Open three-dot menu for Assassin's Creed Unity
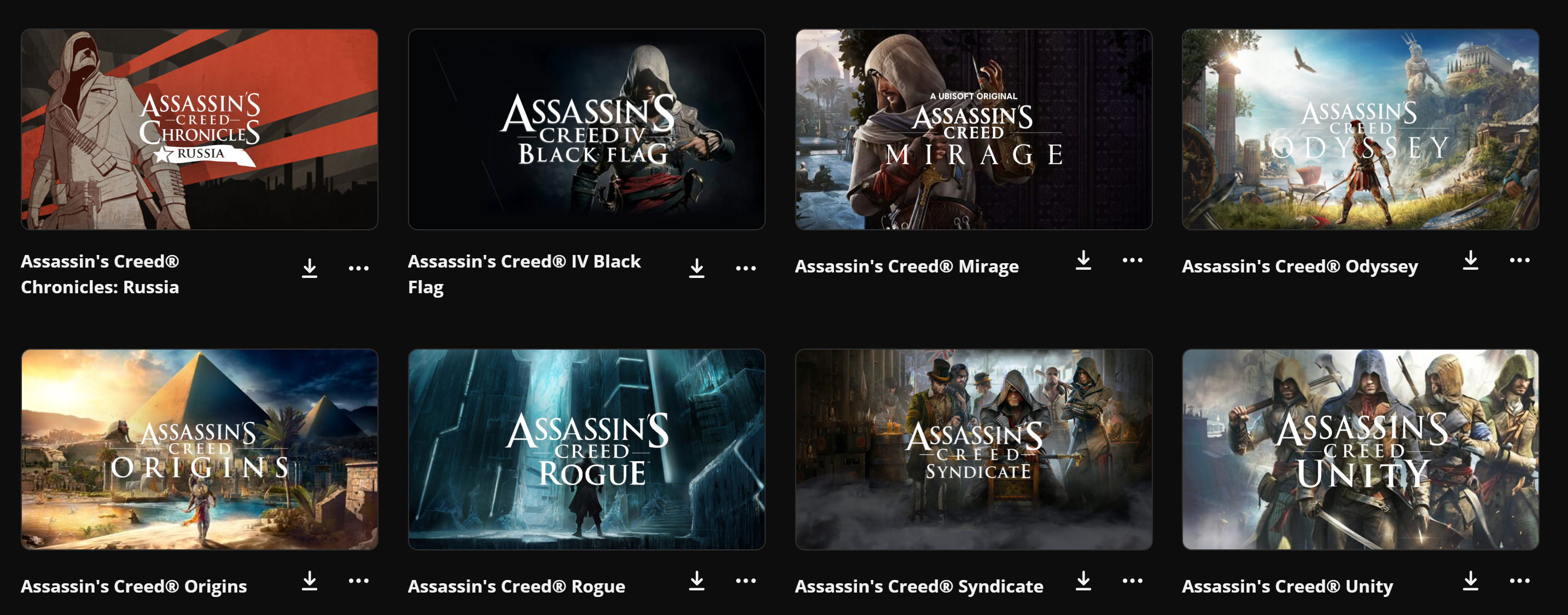This screenshot has height=615, width=1568. coord(1519,581)
